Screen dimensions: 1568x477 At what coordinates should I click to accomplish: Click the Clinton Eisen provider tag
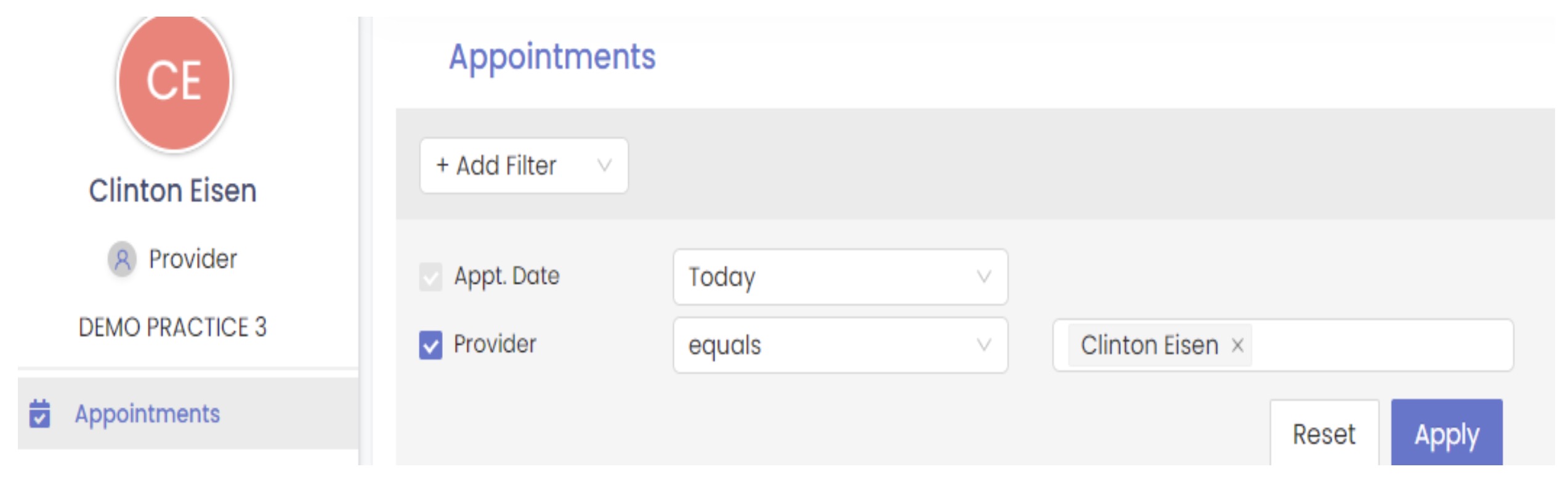point(1149,346)
